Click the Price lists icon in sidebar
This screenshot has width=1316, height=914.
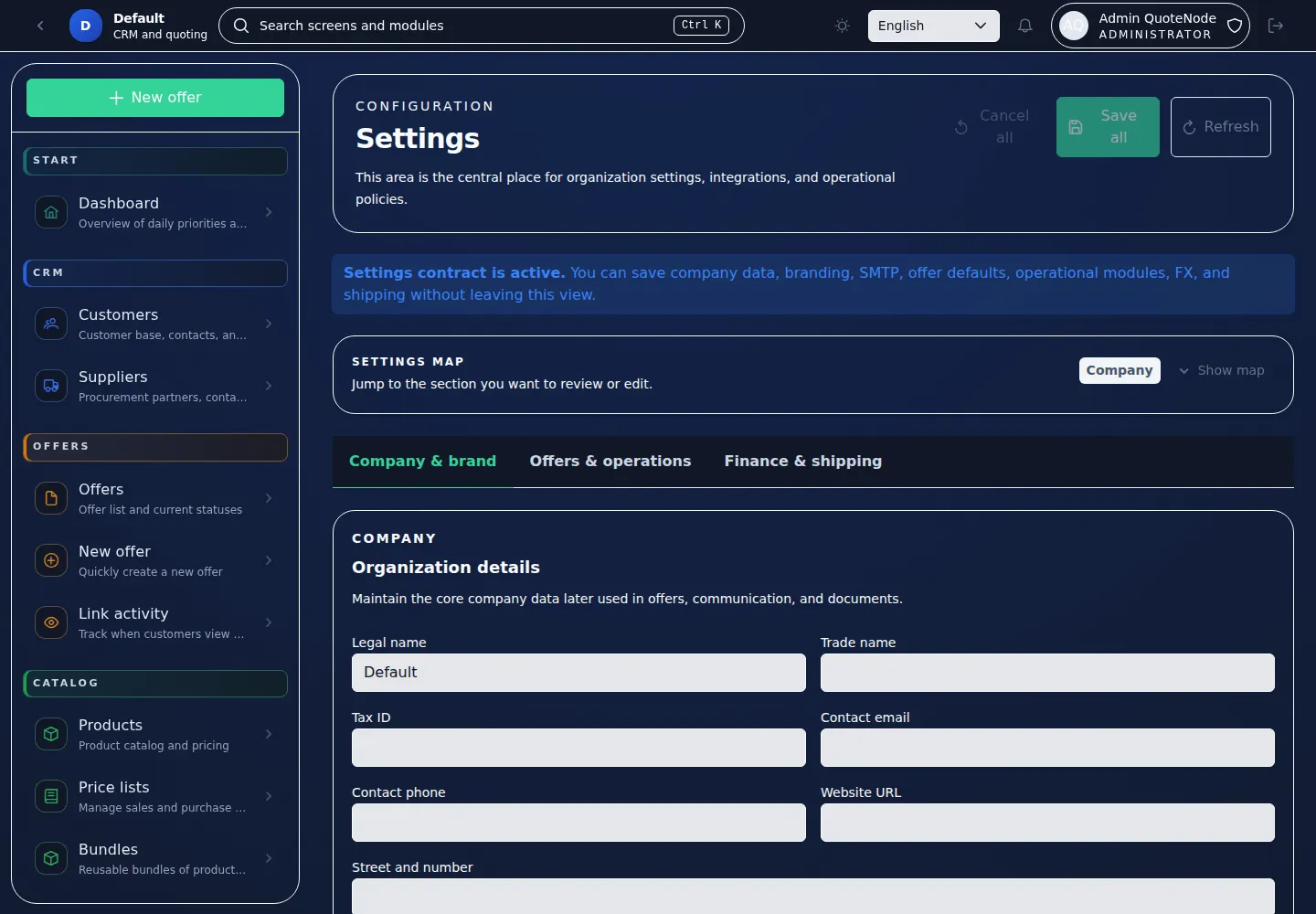(51, 796)
